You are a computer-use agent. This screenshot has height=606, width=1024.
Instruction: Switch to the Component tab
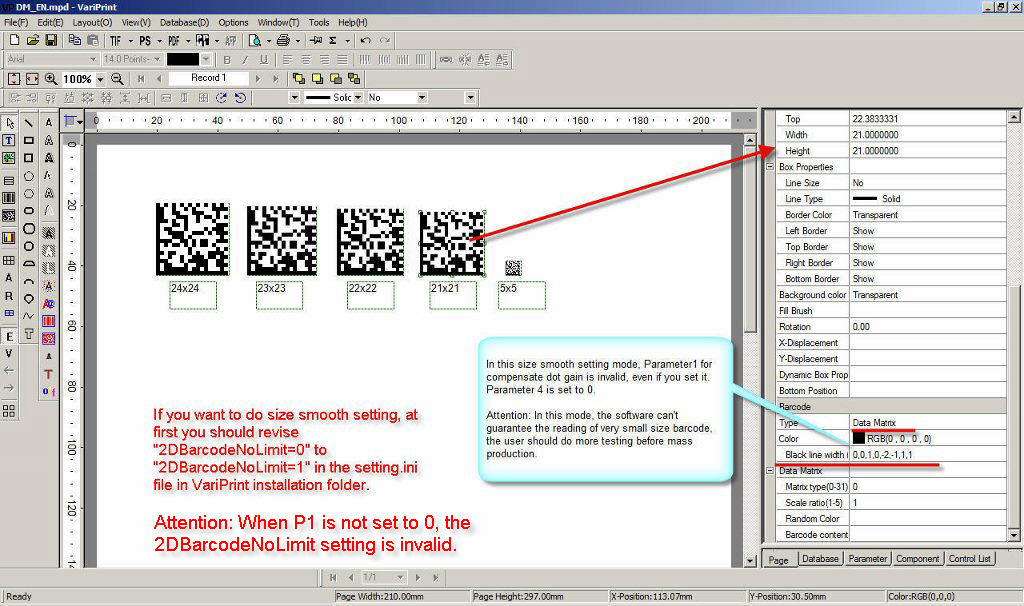coord(917,559)
